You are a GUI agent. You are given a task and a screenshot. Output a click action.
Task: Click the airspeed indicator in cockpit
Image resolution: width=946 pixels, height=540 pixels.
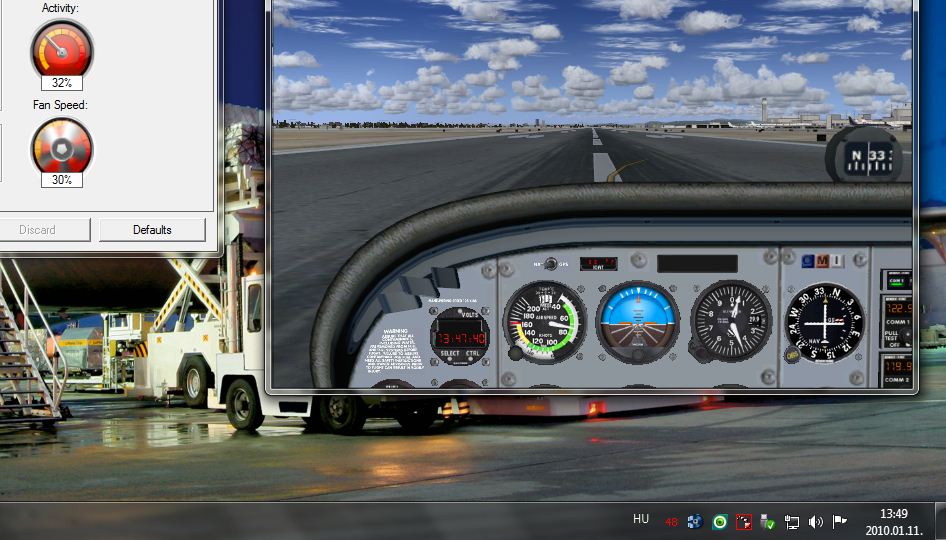coord(545,323)
